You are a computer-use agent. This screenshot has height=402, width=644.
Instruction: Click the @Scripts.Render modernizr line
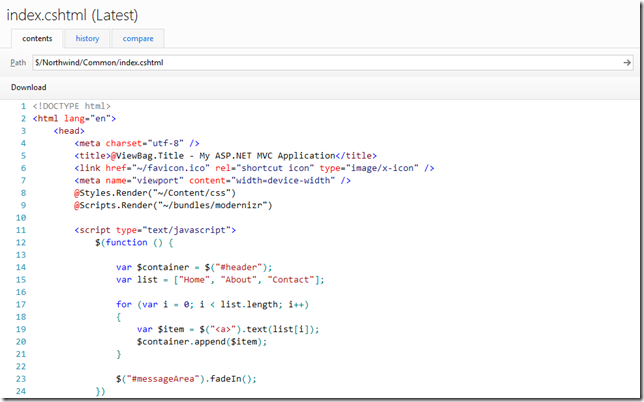[x=173, y=205]
